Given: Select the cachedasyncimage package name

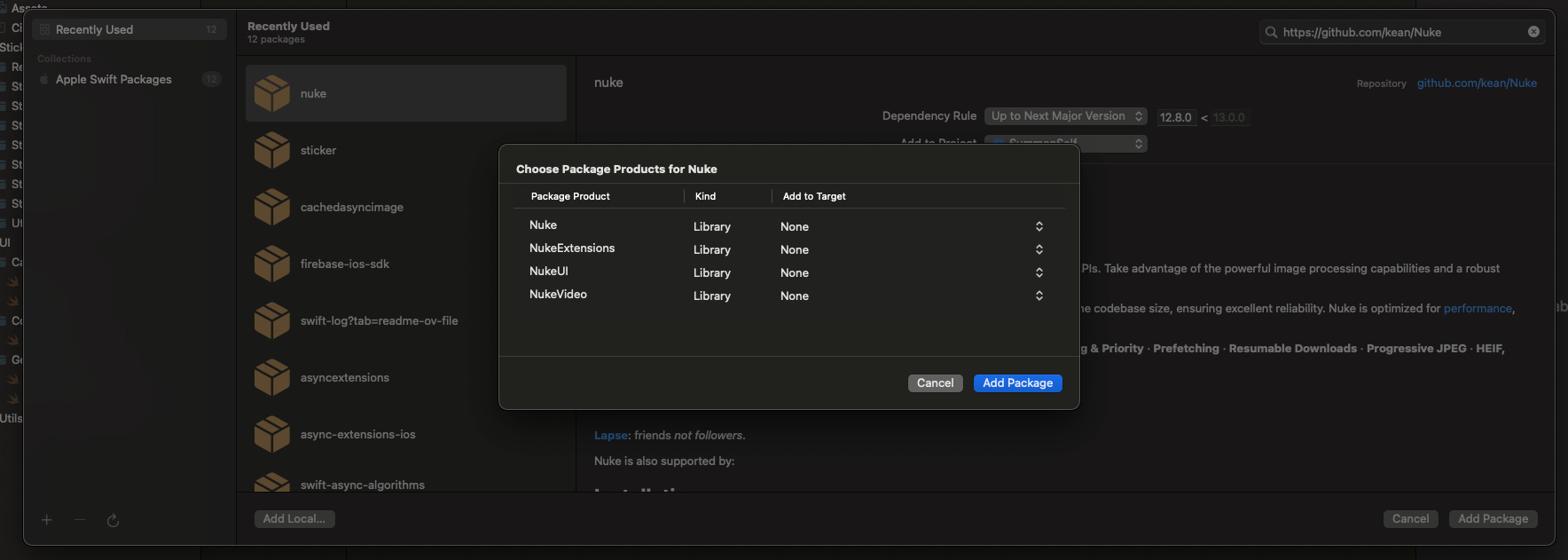Looking at the screenshot, I should point(352,207).
